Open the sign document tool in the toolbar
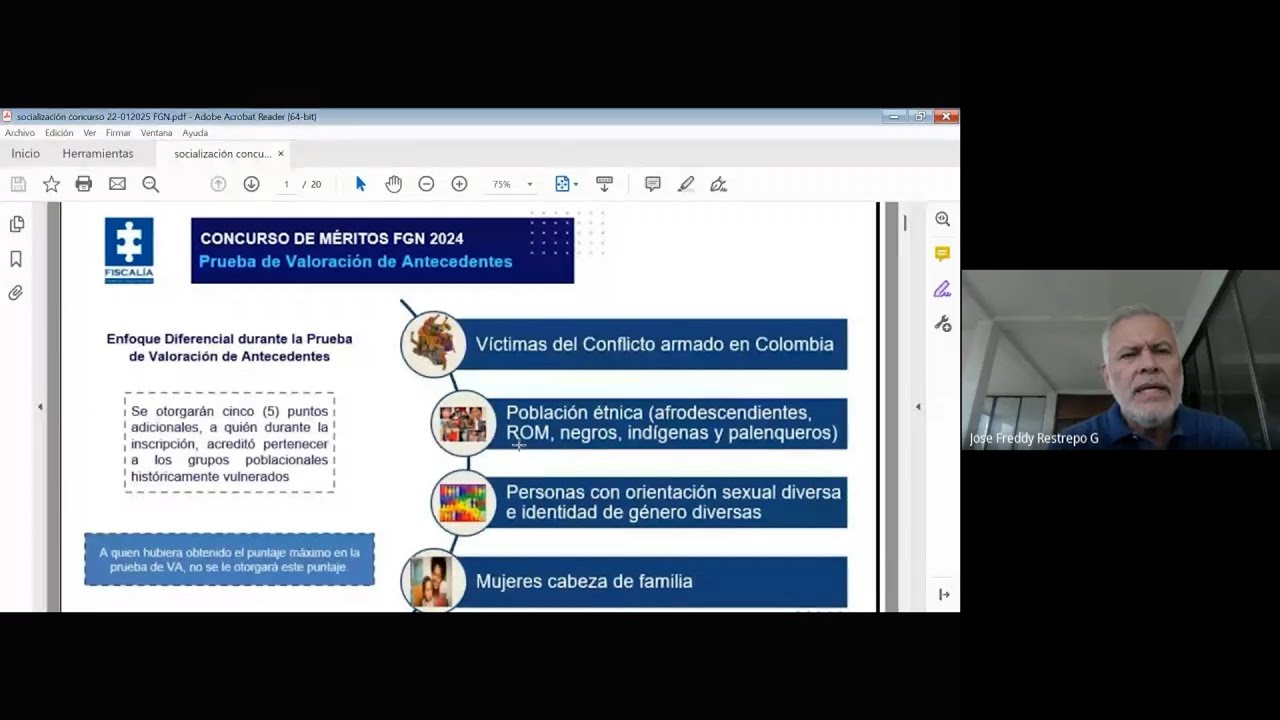 pyautogui.click(x=718, y=184)
